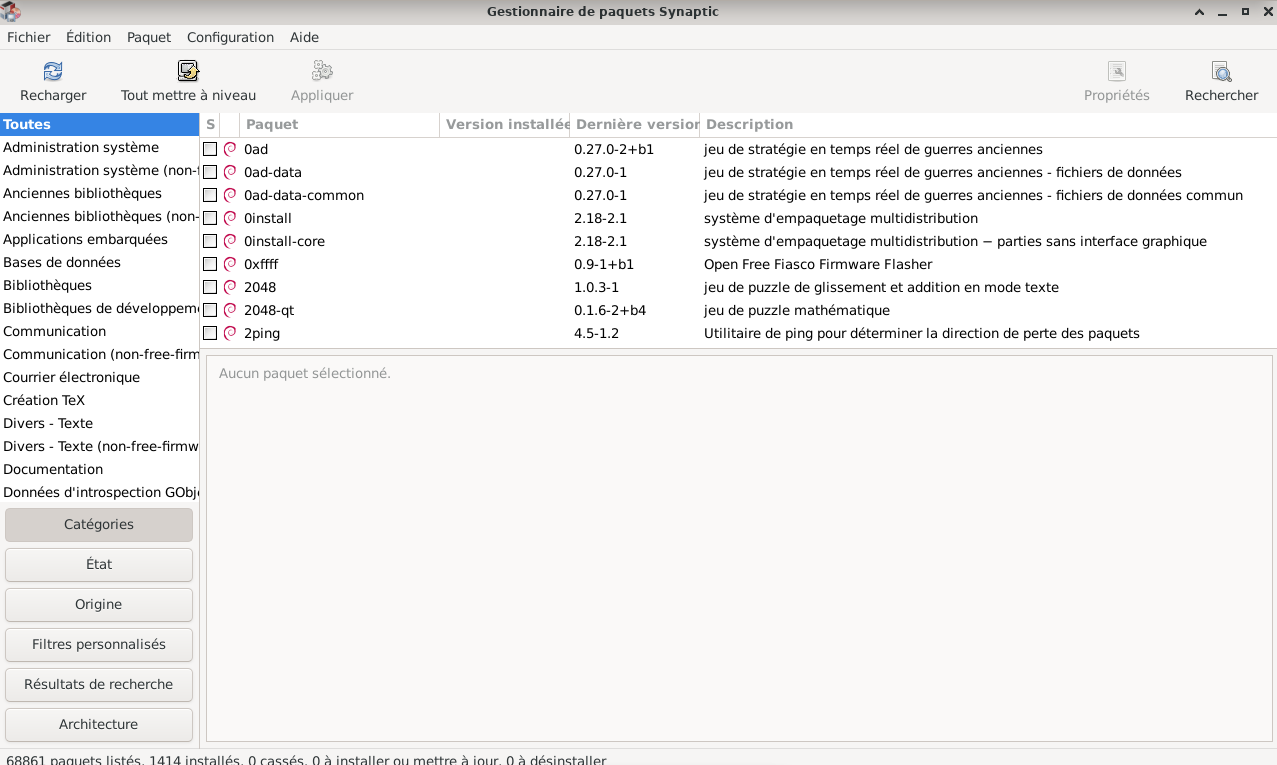
Task: Select the Bases de données category
Action: coord(62,262)
